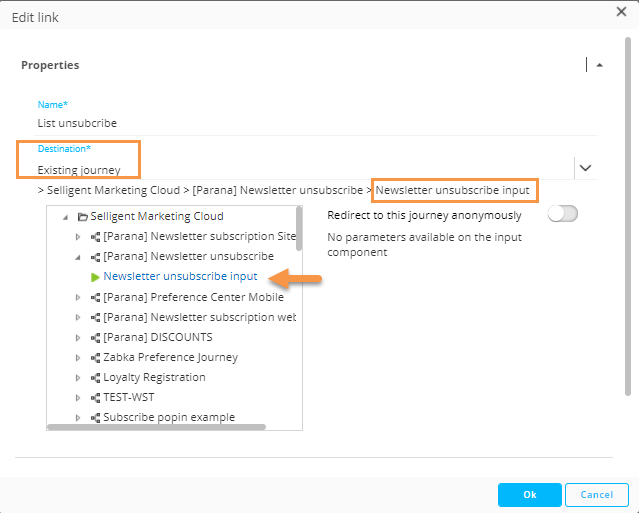Click the [Parana] DISCOUNTS journey icon
Viewport: 639px width, 513px height.
coord(96,337)
